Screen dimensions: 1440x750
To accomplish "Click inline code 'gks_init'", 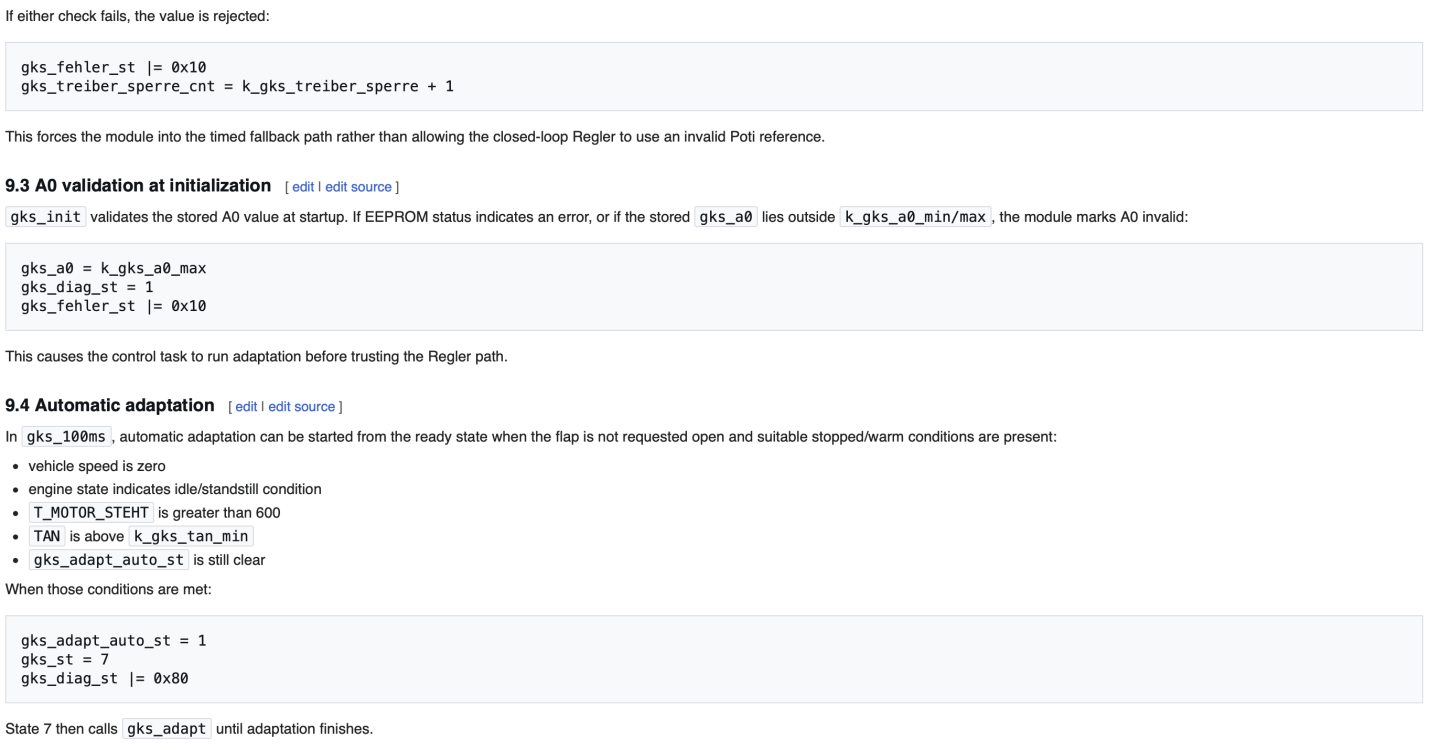I will [x=46, y=217].
